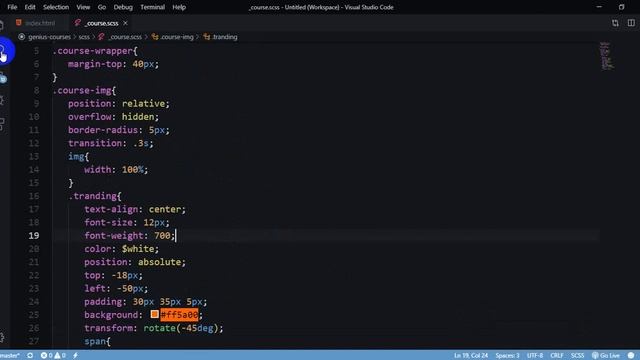Click the _course.scss breadcrumb segment
The image size is (640, 360).
point(125,37)
